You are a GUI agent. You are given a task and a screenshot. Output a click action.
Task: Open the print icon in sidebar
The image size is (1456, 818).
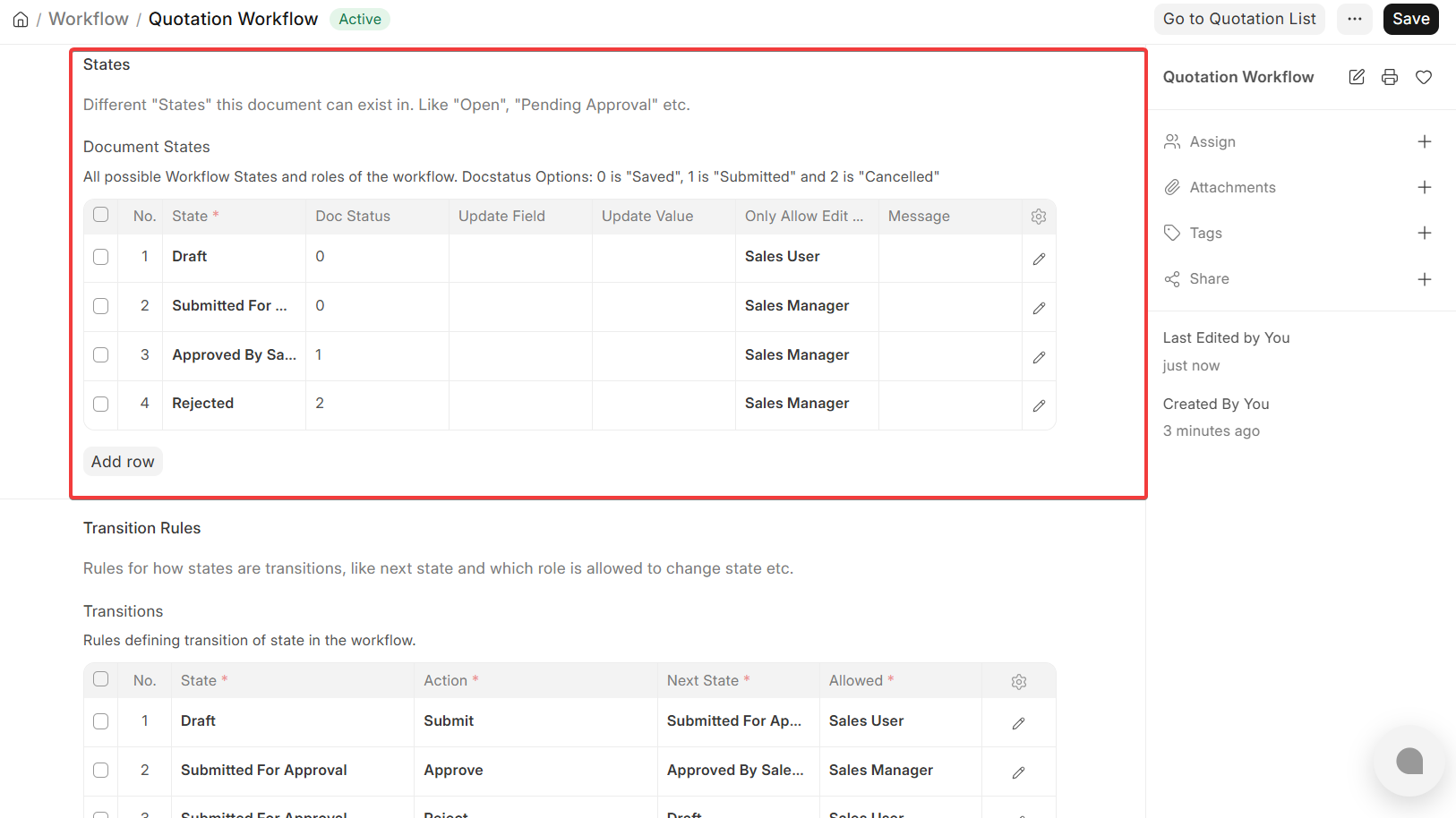pyautogui.click(x=1390, y=77)
